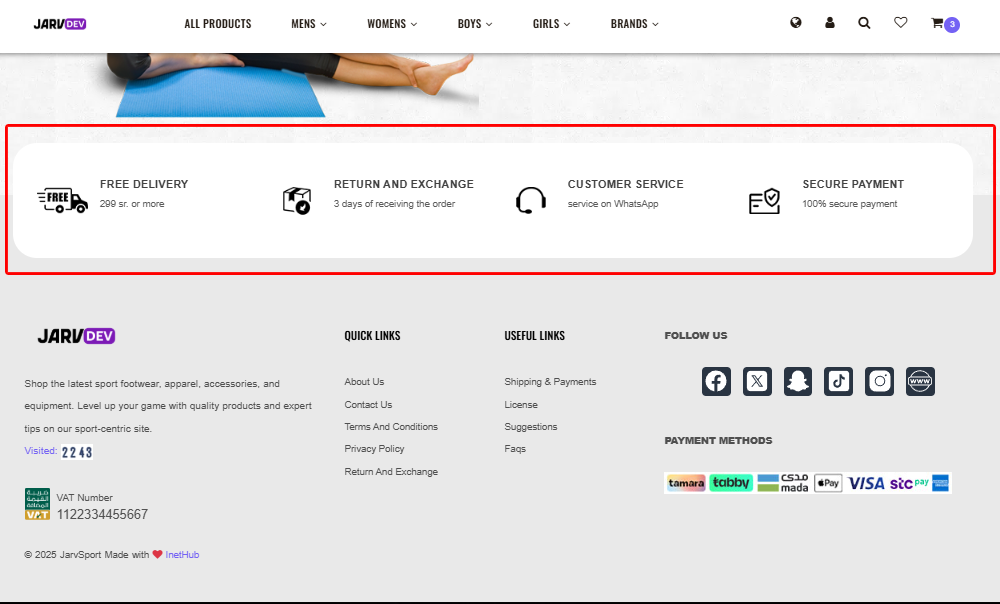Click the JarvDev header logo

[x=60, y=24]
